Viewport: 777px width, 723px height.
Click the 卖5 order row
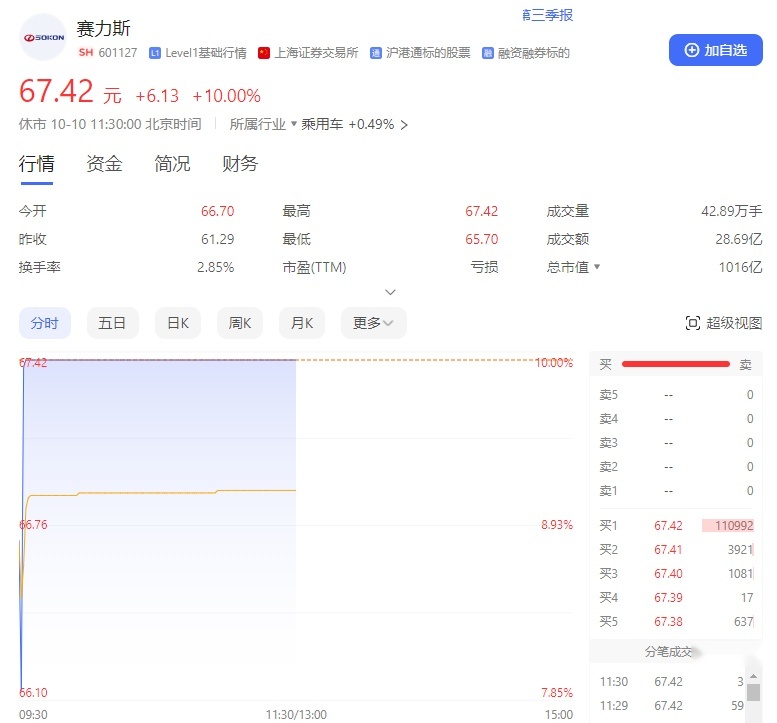click(676, 395)
